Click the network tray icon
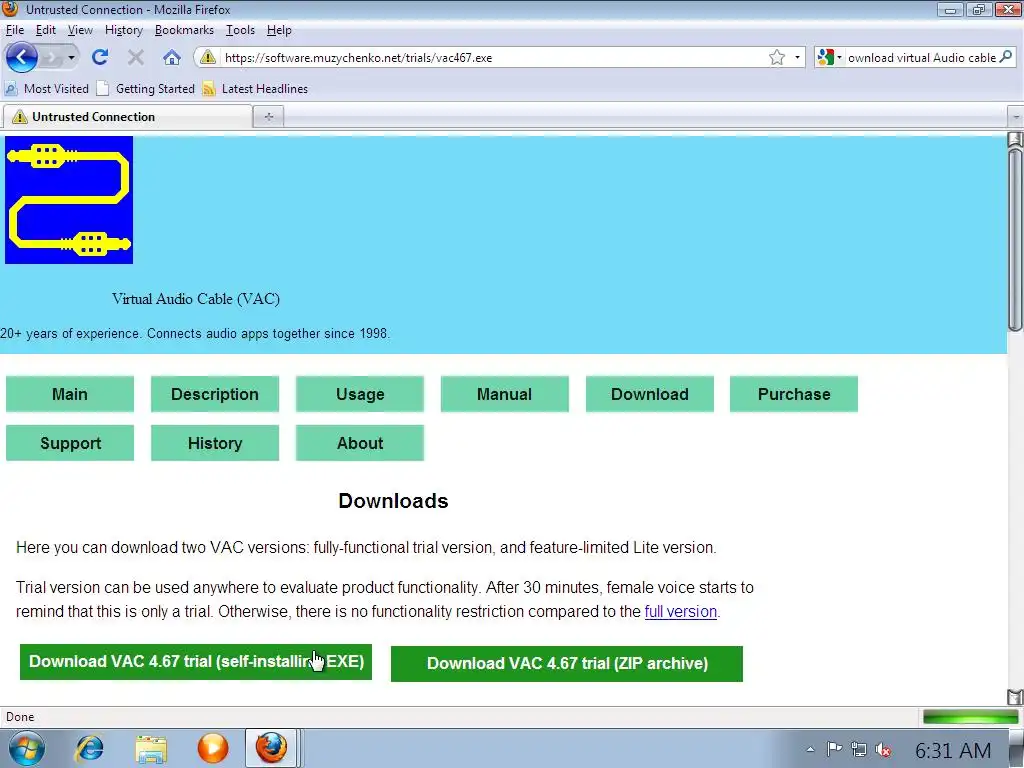The width and height of the screenshot is (1024, 768). [859, 750]
